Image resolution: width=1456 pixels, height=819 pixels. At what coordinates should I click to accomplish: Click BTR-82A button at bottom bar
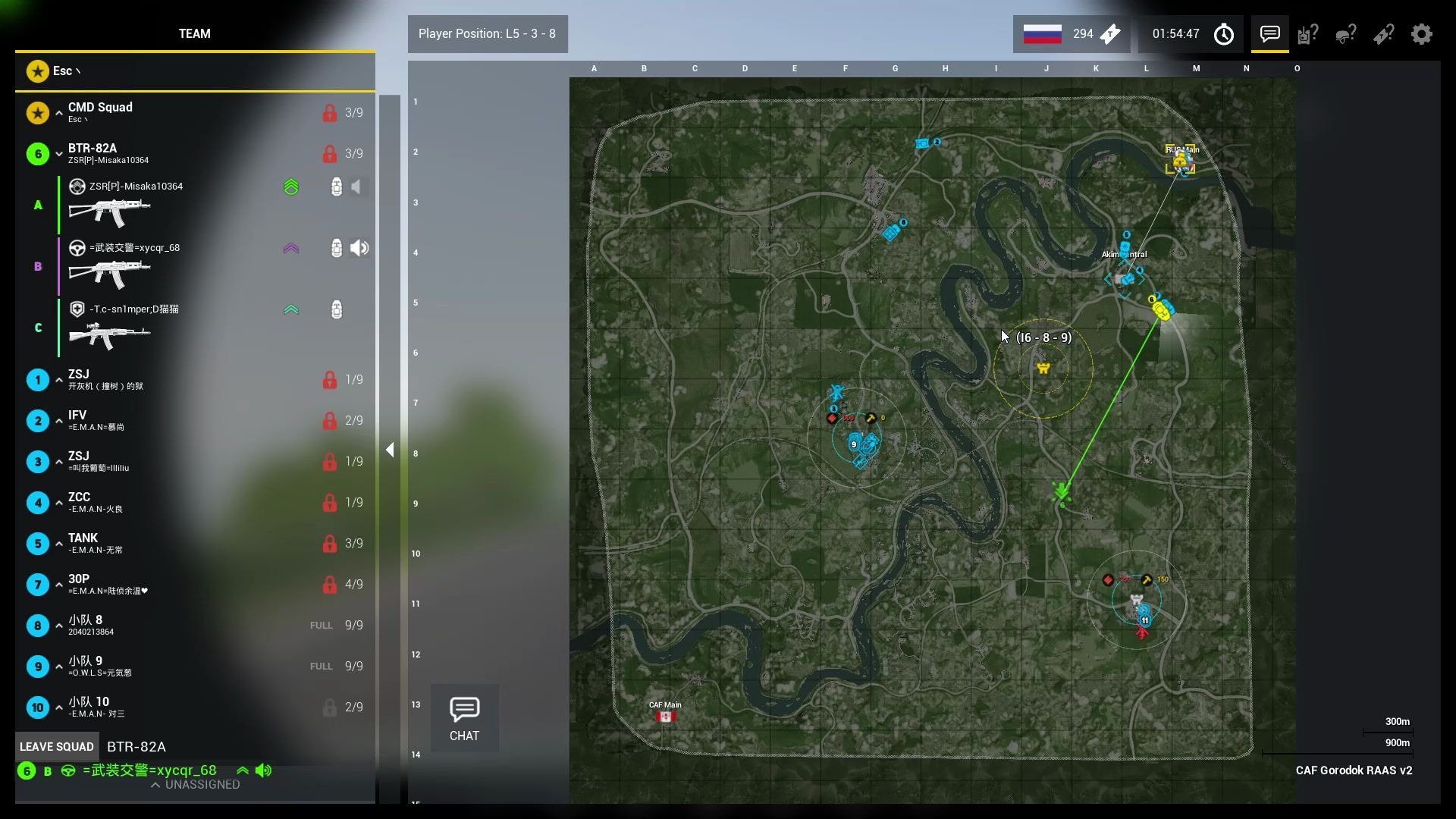[x=136, y=746]
